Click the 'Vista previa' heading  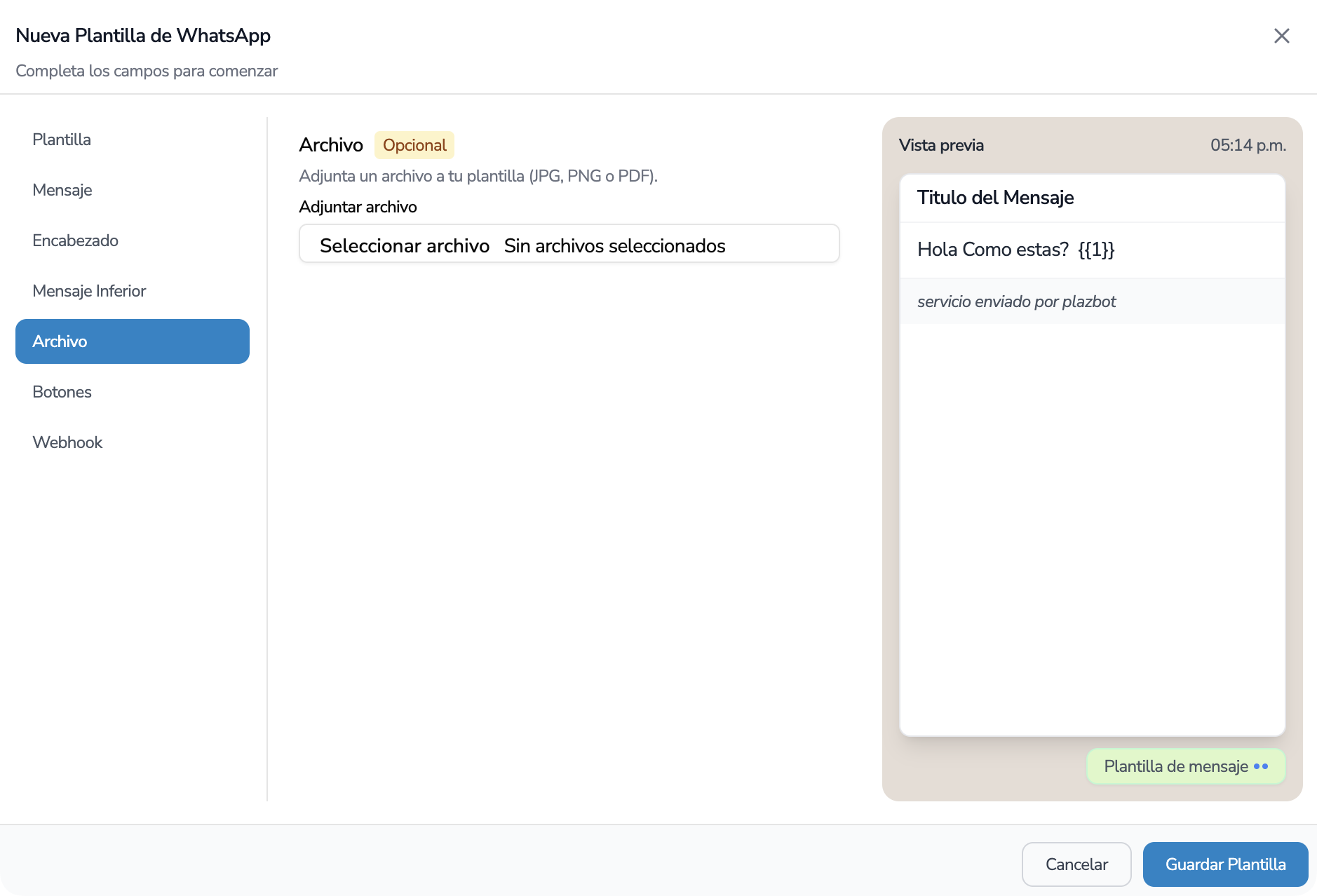[x=941, y=145]
